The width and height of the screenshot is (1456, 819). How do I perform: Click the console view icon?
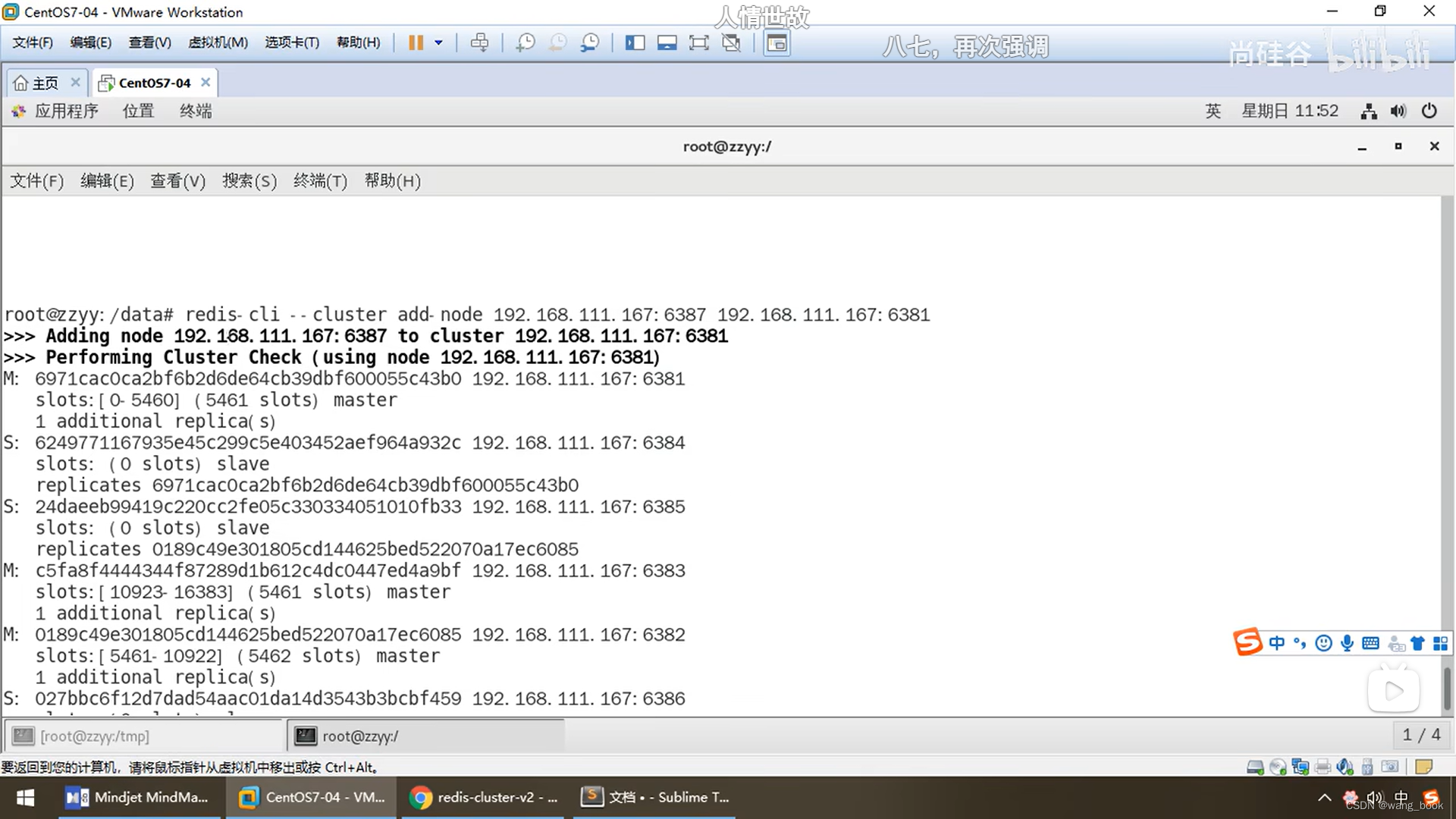(x=777, y=42)
